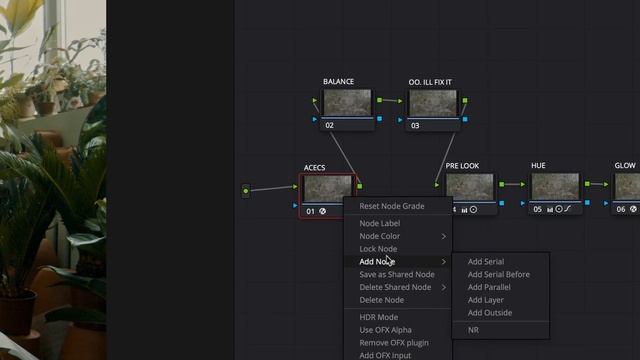Viewport: 640px width, 360px height.
Task: Click the blue key output of PRE LOOK node
Action: pyautogui.click(x=502, y=203)
